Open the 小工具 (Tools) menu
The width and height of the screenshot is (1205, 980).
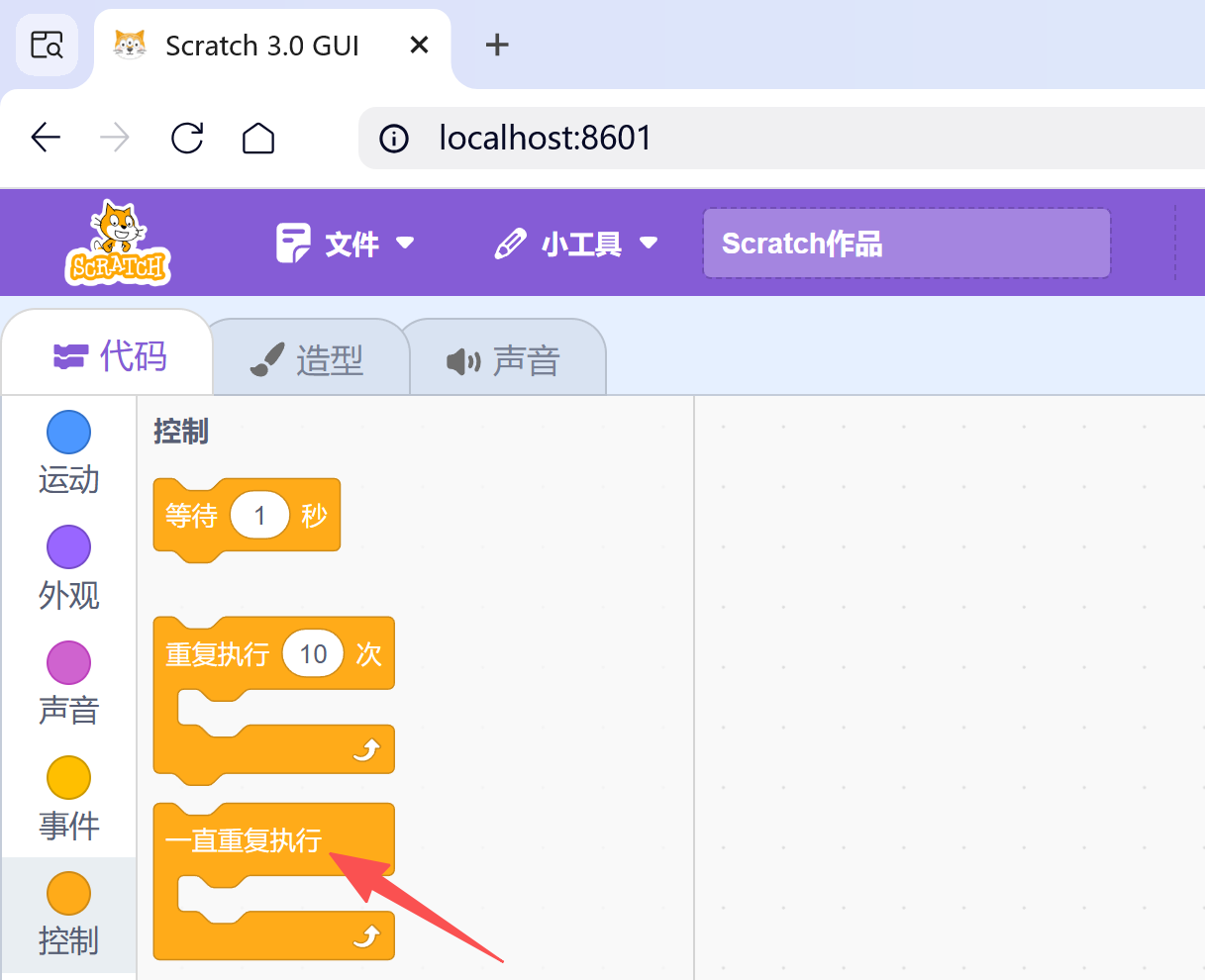[576, 243]
